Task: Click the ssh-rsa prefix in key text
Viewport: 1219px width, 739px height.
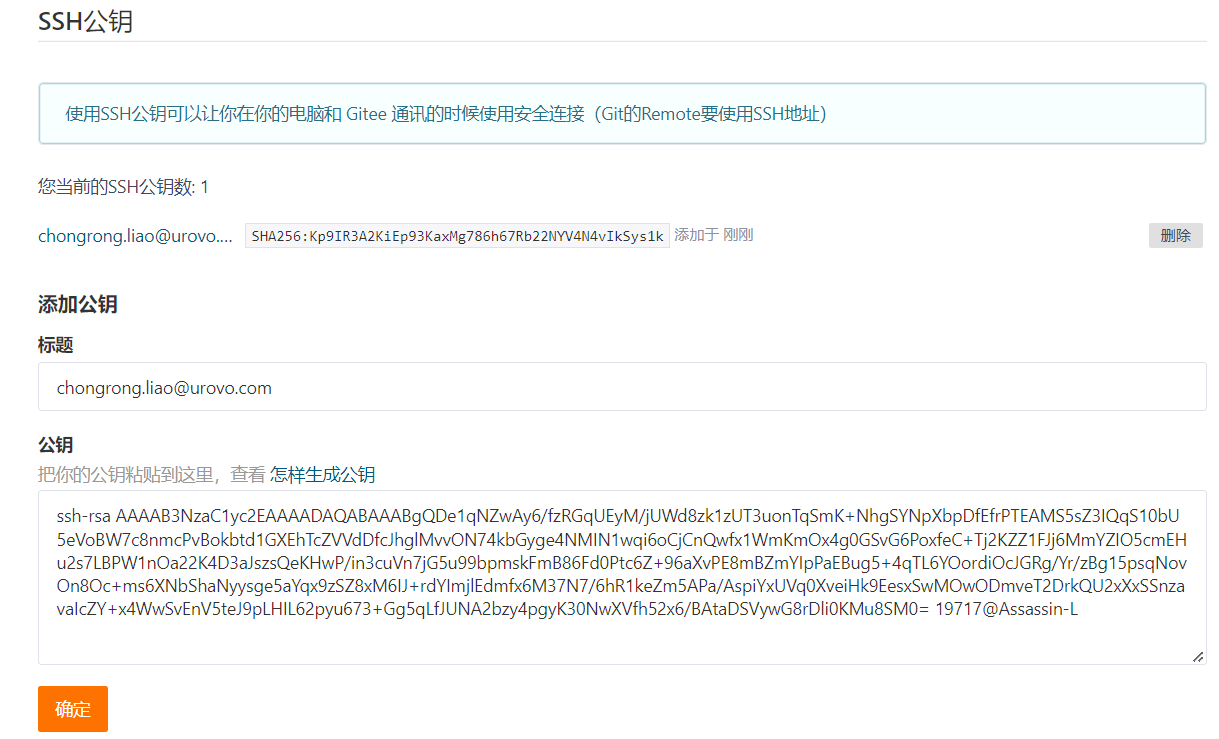Action: pyautogui.click(x=84, y=517)
